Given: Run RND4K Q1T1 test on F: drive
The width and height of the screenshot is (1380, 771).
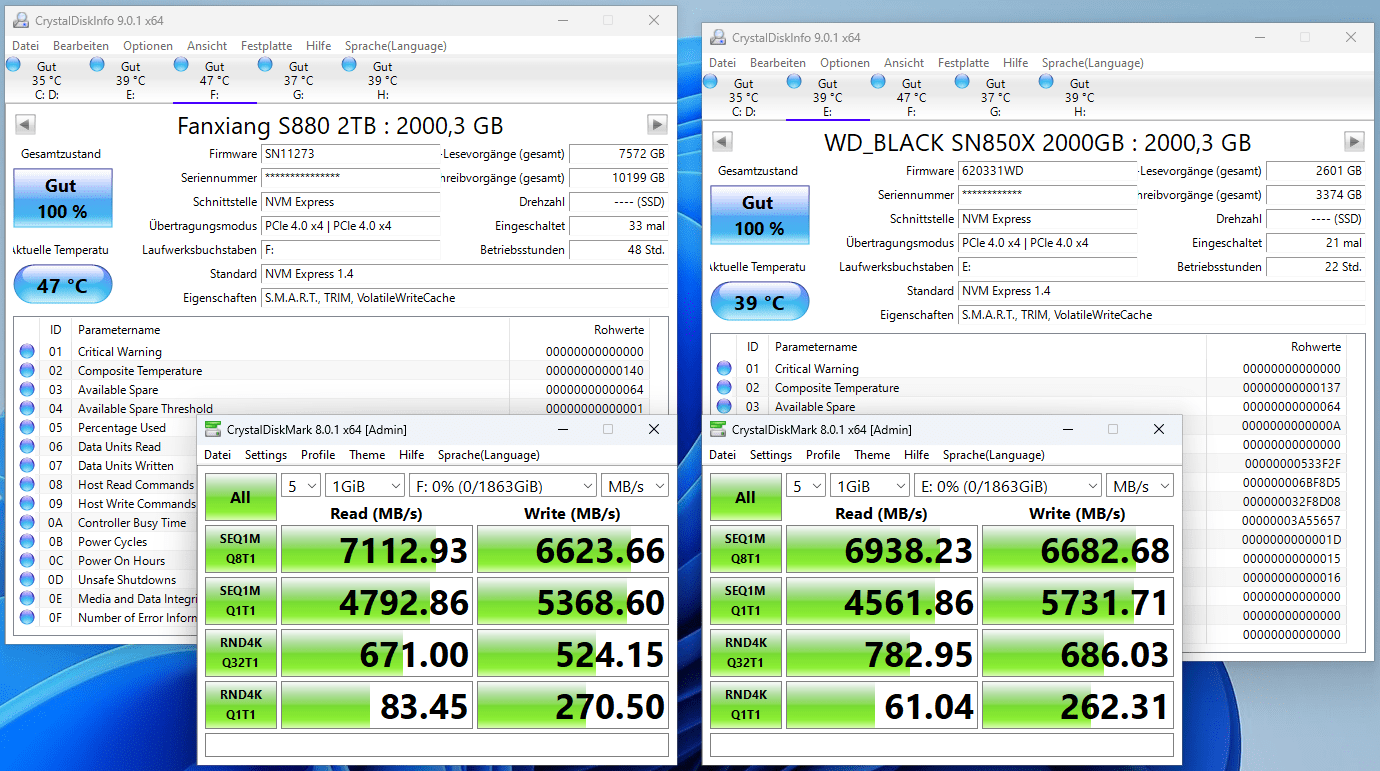Looking at the screenshot, I should click(240, 705).
